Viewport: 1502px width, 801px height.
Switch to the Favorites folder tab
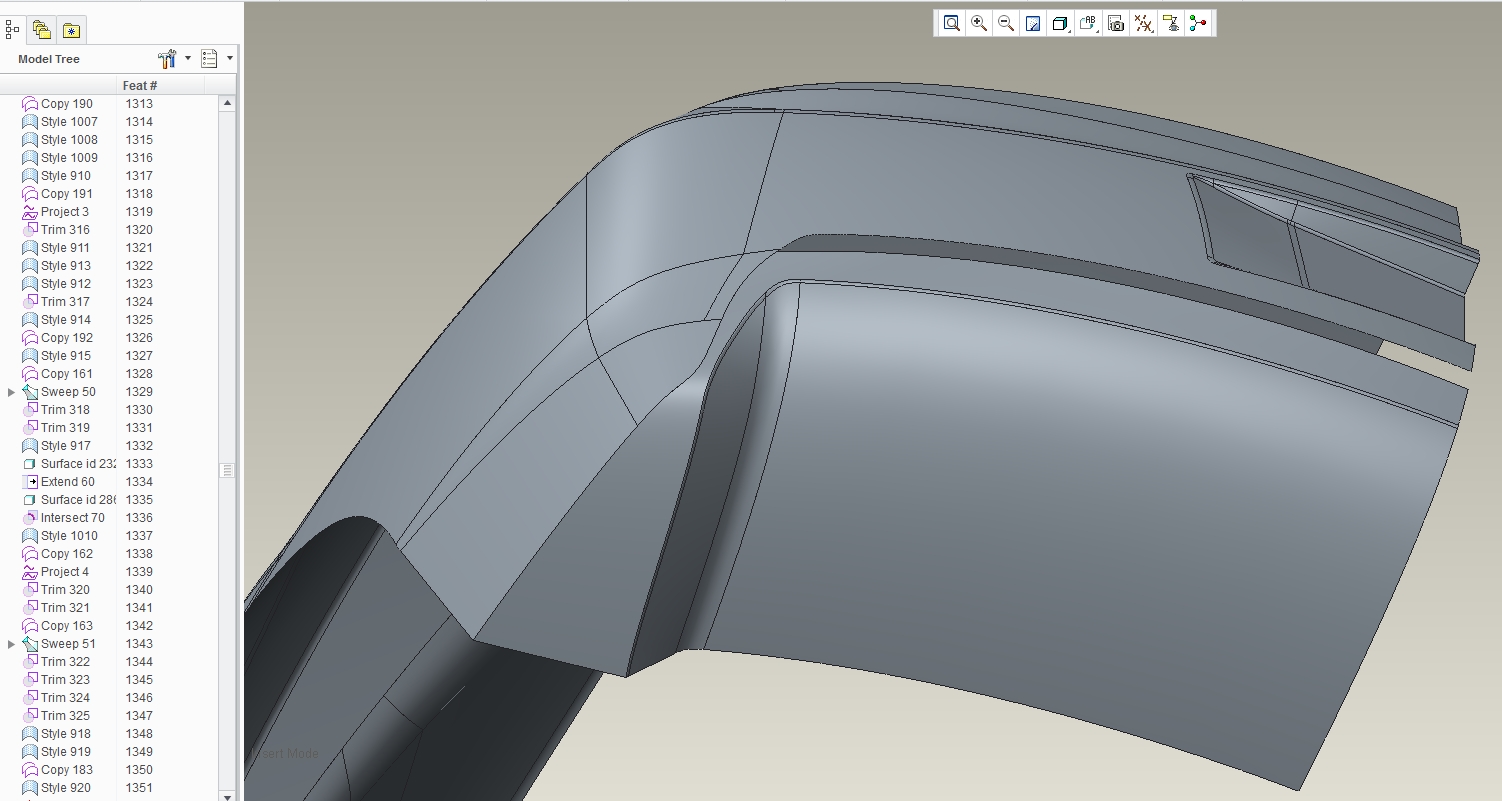(x=70, y=30)
